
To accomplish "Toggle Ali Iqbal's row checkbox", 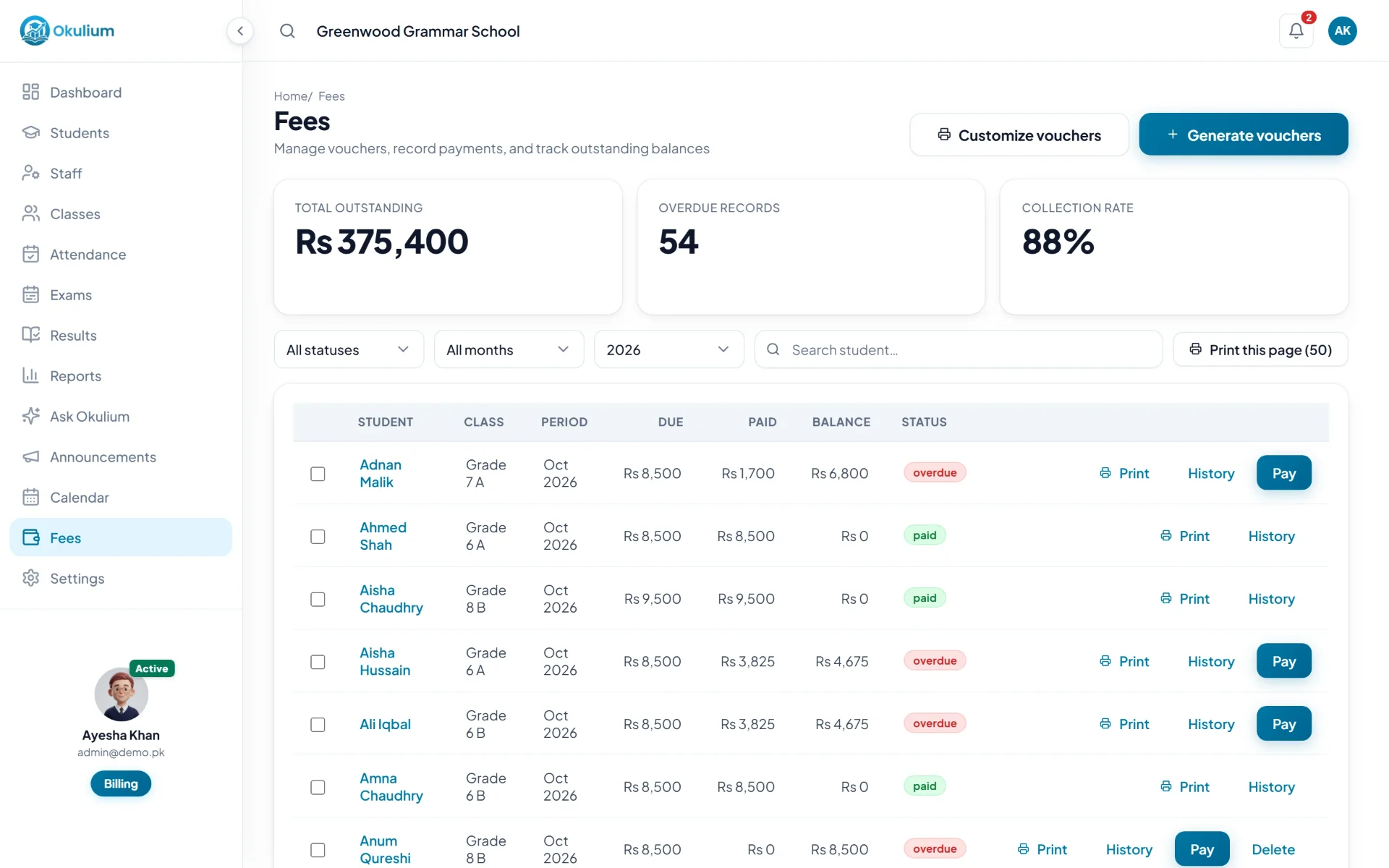I will [x=318, y=725].
